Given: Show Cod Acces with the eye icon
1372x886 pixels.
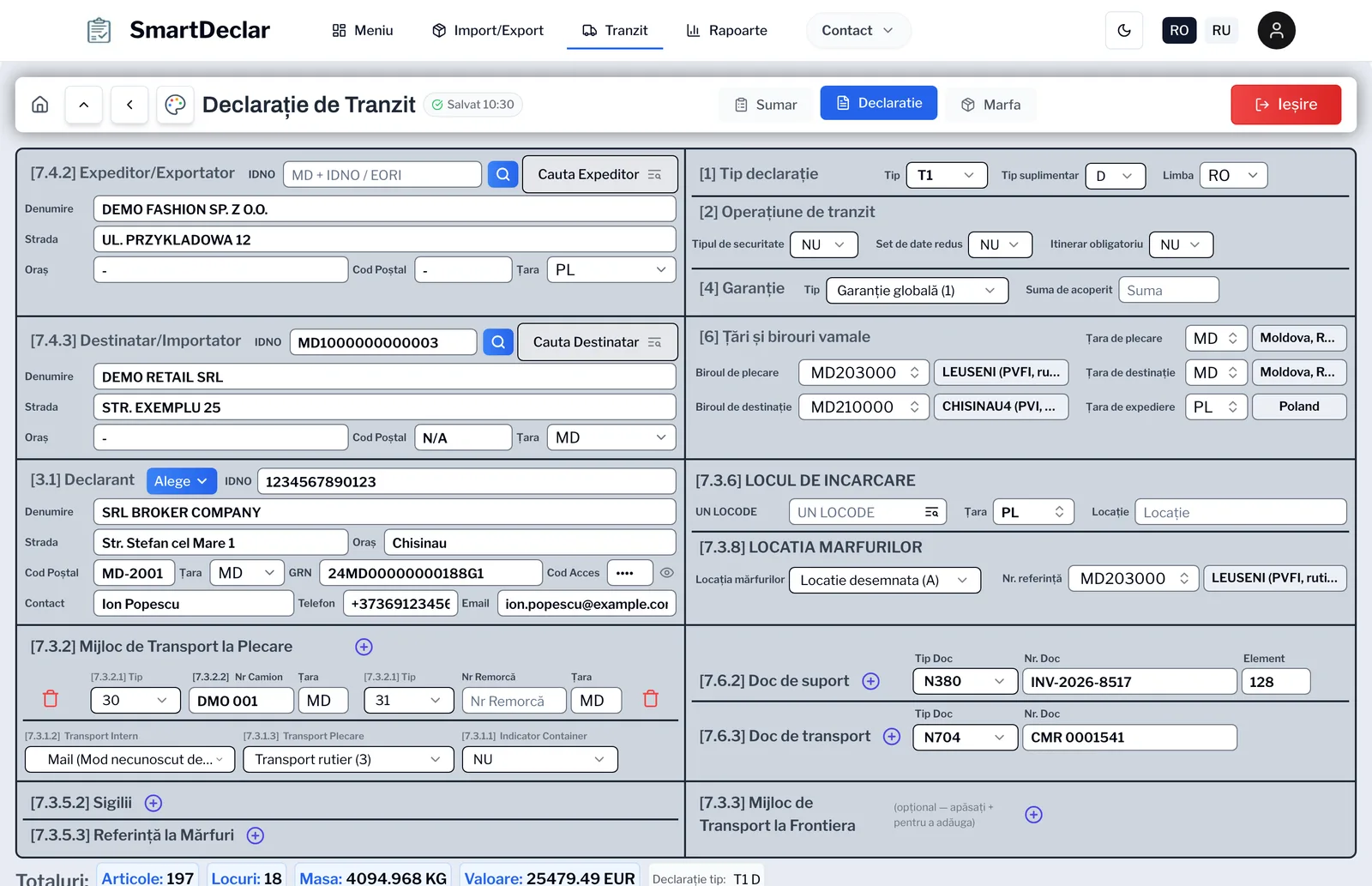Looking at the screenshot, I should click(x=666, y=573).
